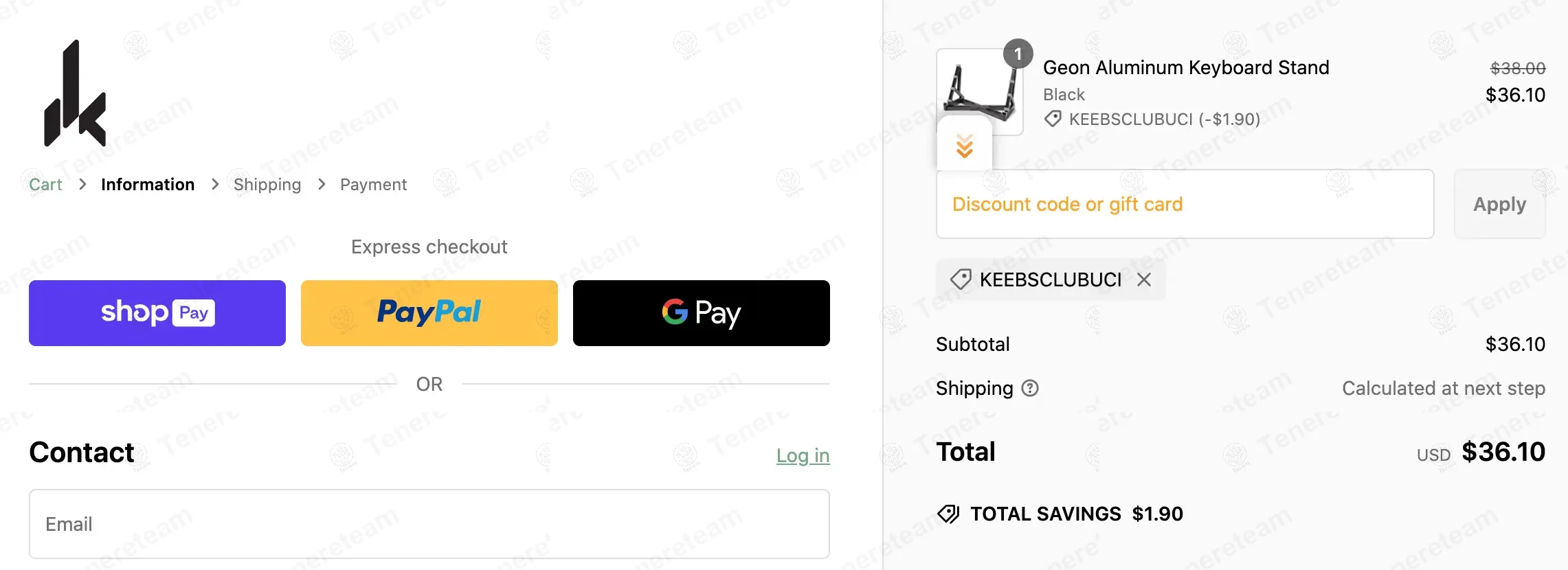Click the chevron after Cart breadcrumb
This screenshot has height=570, width=1568.
82,184
